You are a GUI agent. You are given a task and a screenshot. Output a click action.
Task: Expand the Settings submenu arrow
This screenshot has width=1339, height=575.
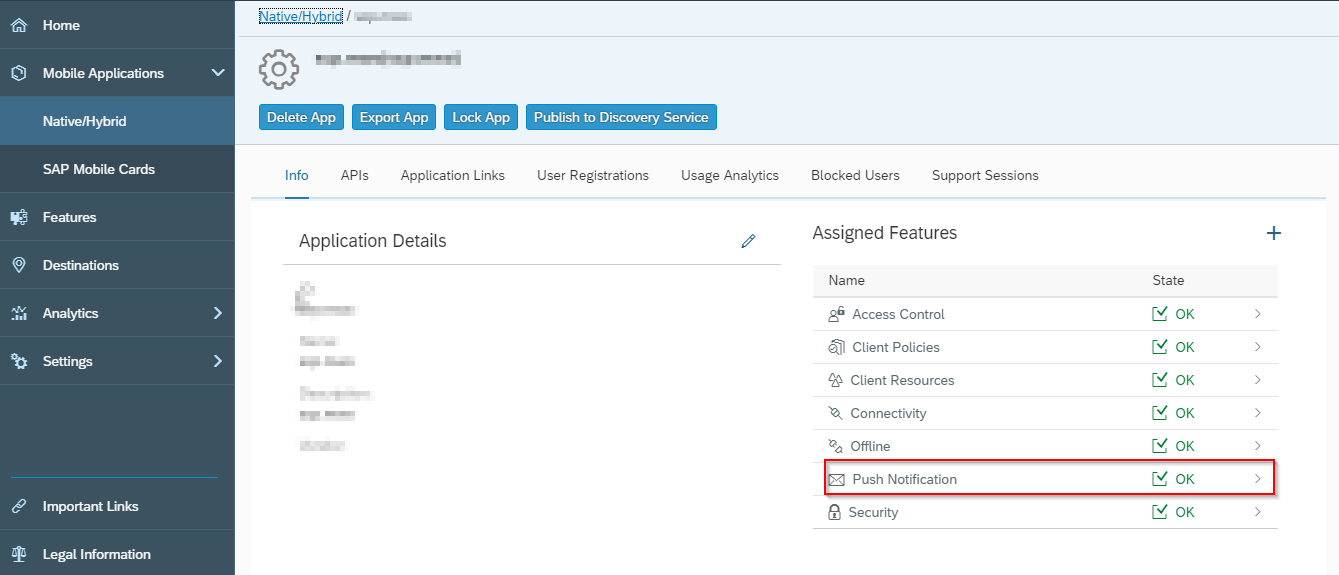click(x=218, y=361)
